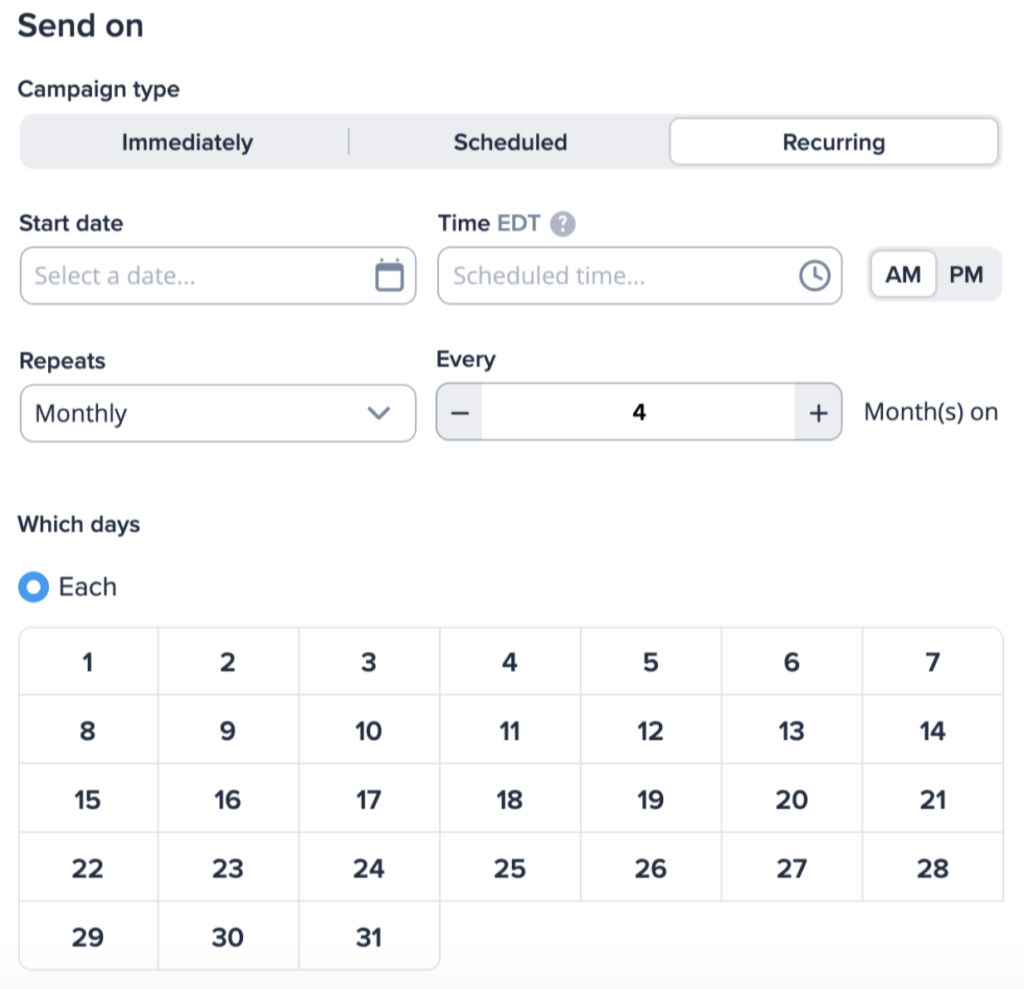Focus the Select a date field

218,276
